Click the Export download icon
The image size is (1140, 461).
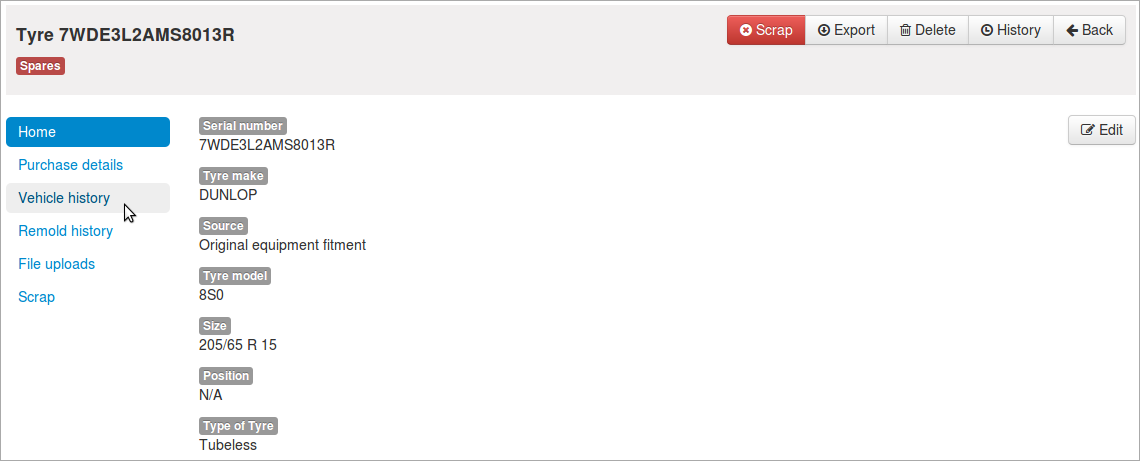point(824,31)
